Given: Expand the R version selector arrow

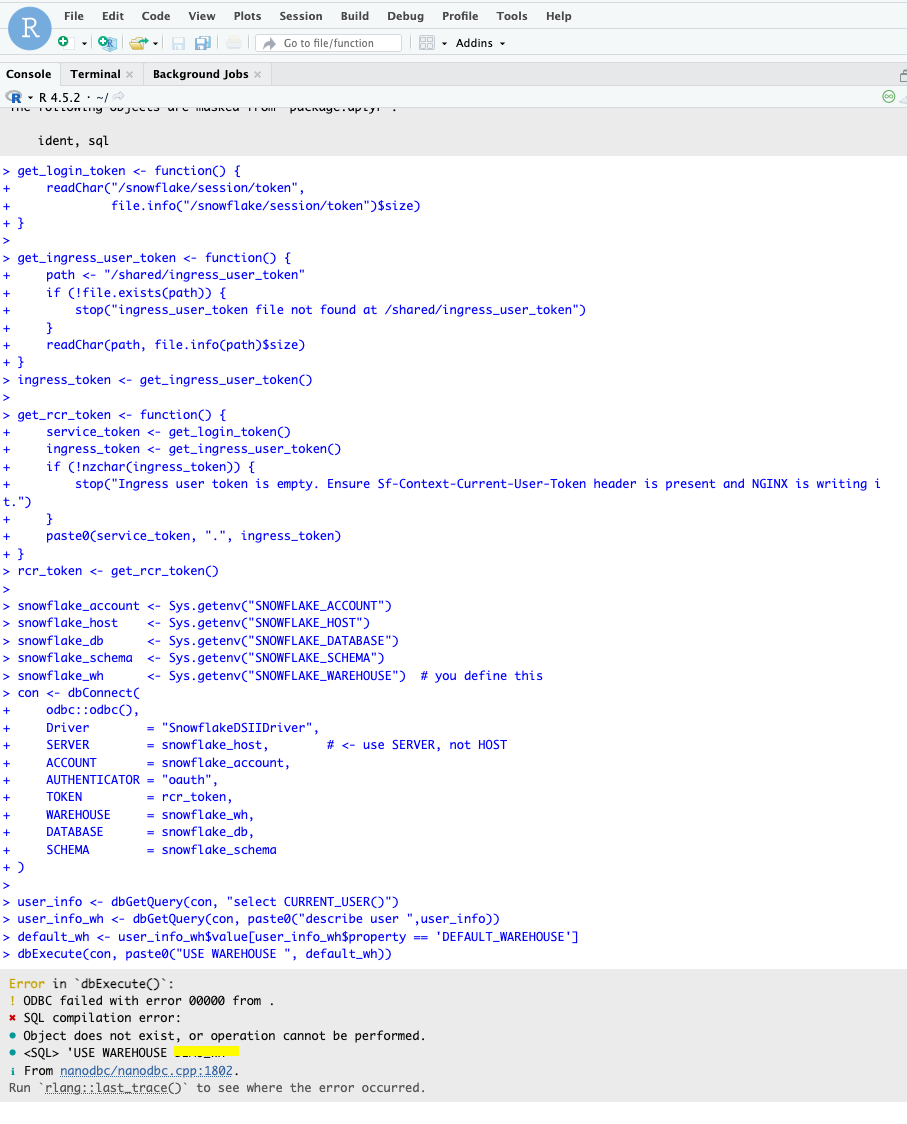Looking at the screenshot, I should point(30,97).
